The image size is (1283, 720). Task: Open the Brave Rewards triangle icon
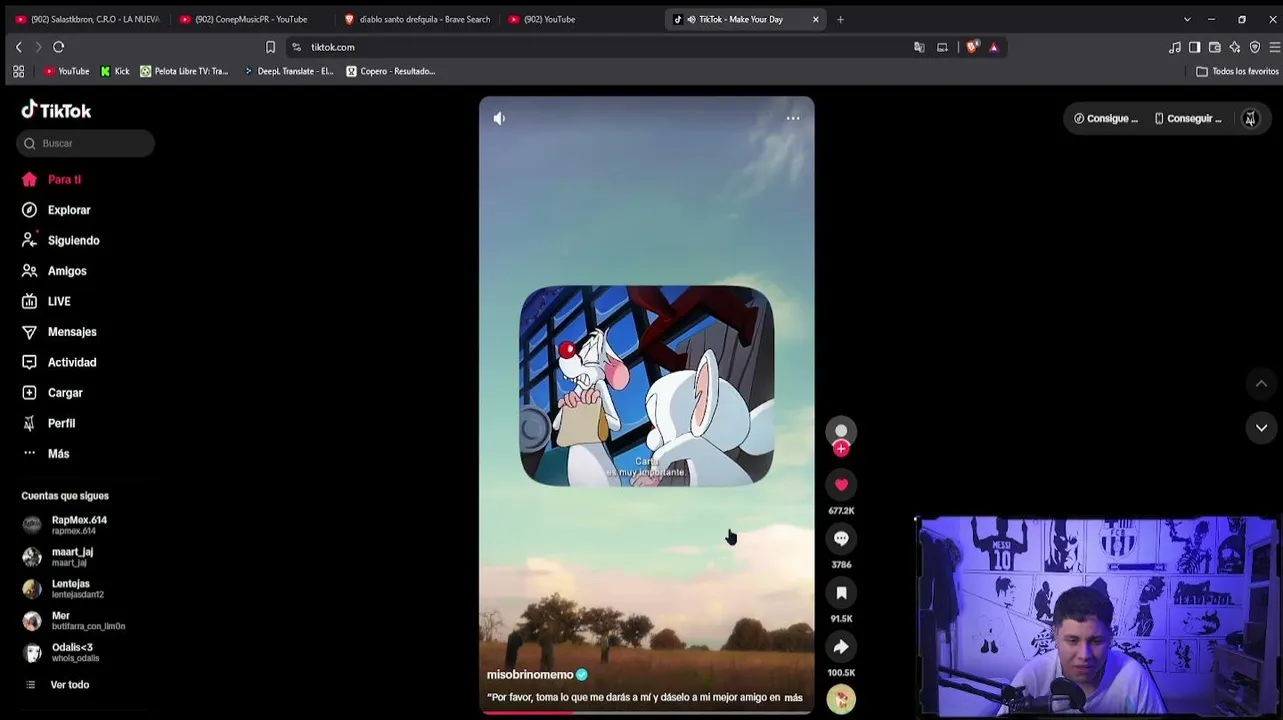993,47
